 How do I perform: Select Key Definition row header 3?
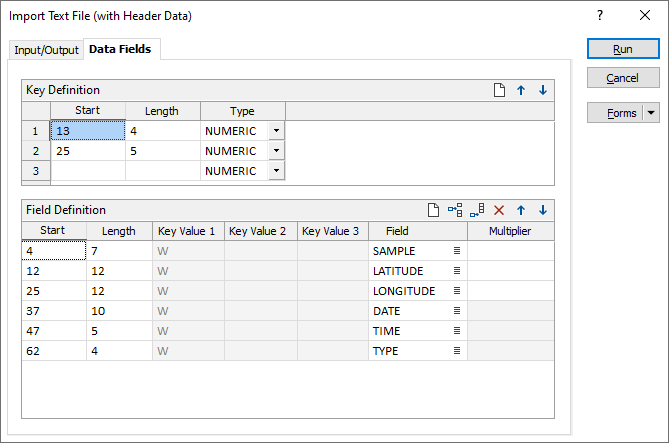pyautogui.click(x=36, y=171)
